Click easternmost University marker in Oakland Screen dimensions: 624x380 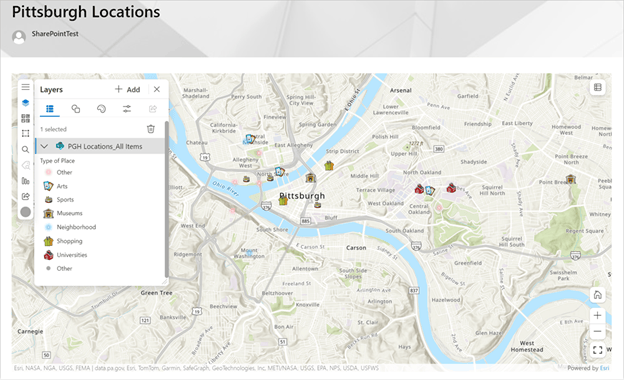pyautogui.click(x=451, y=187)
